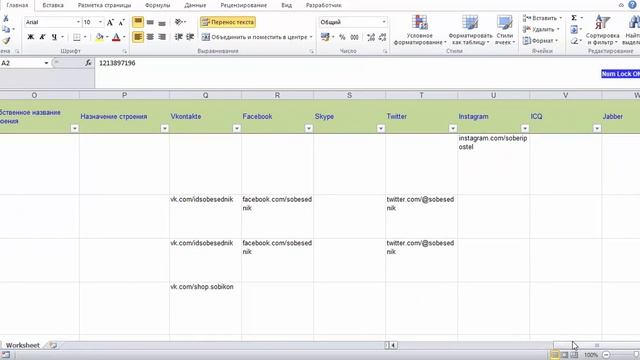Image resolution: width=640 pixels, height=360 pixels.
Task: Toggle underline formatting (Ч)
Action: click(54, 37)
